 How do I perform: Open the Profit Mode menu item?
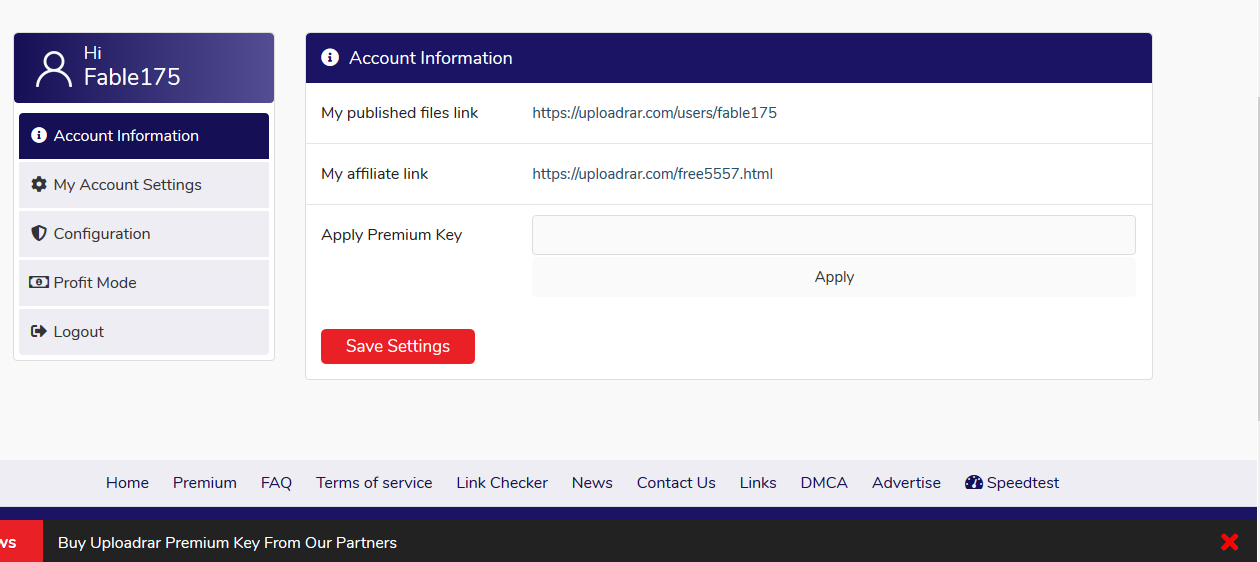[x=144, y=283]
